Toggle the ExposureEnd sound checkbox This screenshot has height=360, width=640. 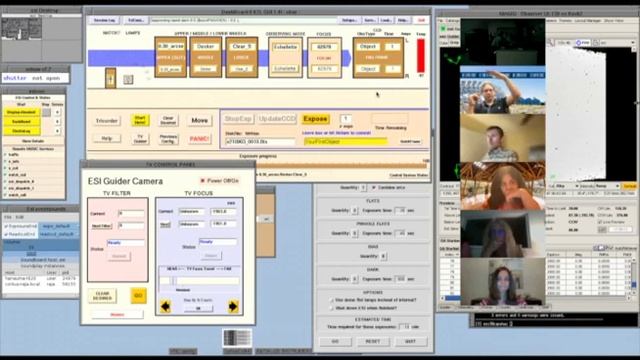pyautogui.click(x=6, y=226)
